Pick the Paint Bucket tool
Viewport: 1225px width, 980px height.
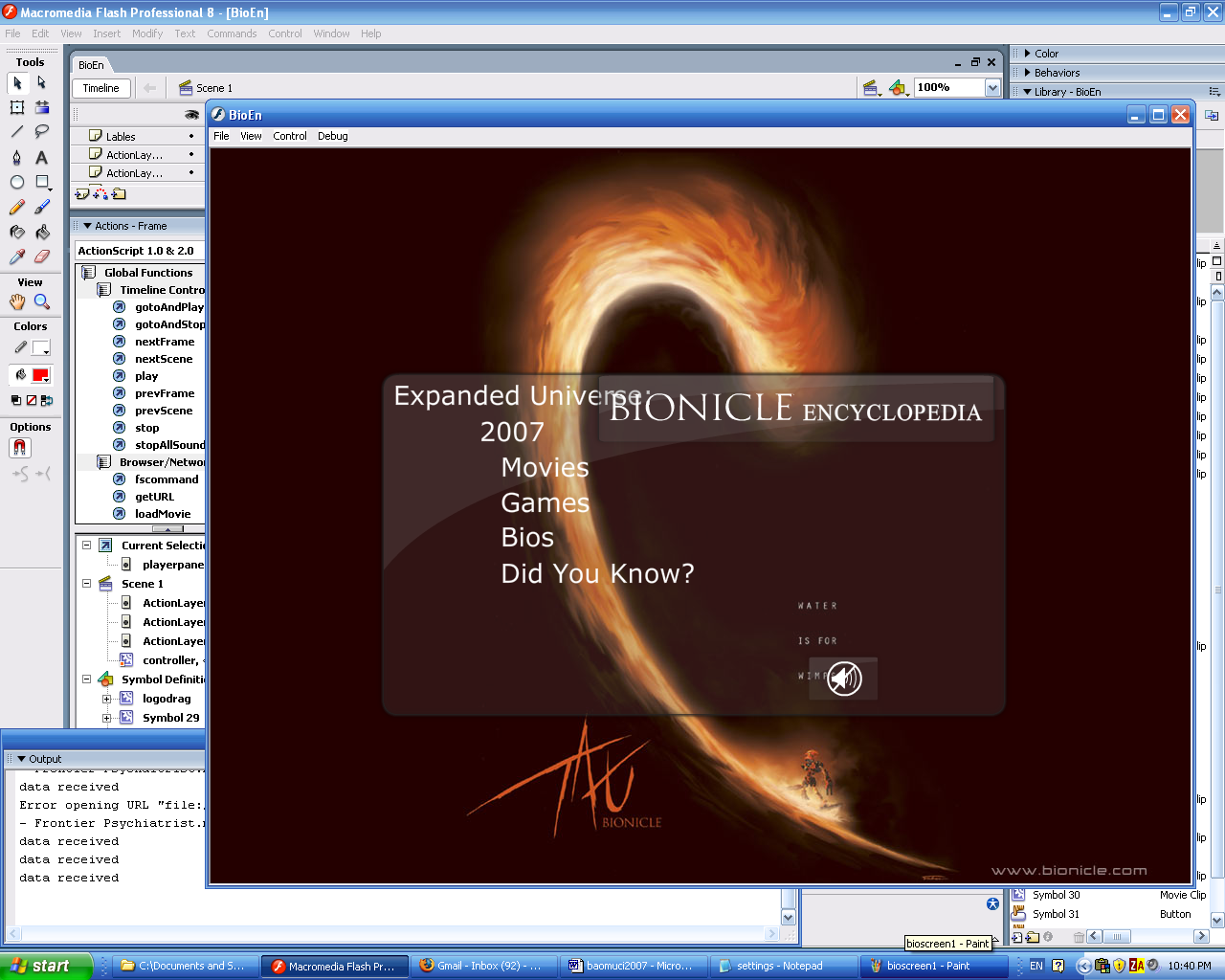pyautogui.click(x=41, y=231)
